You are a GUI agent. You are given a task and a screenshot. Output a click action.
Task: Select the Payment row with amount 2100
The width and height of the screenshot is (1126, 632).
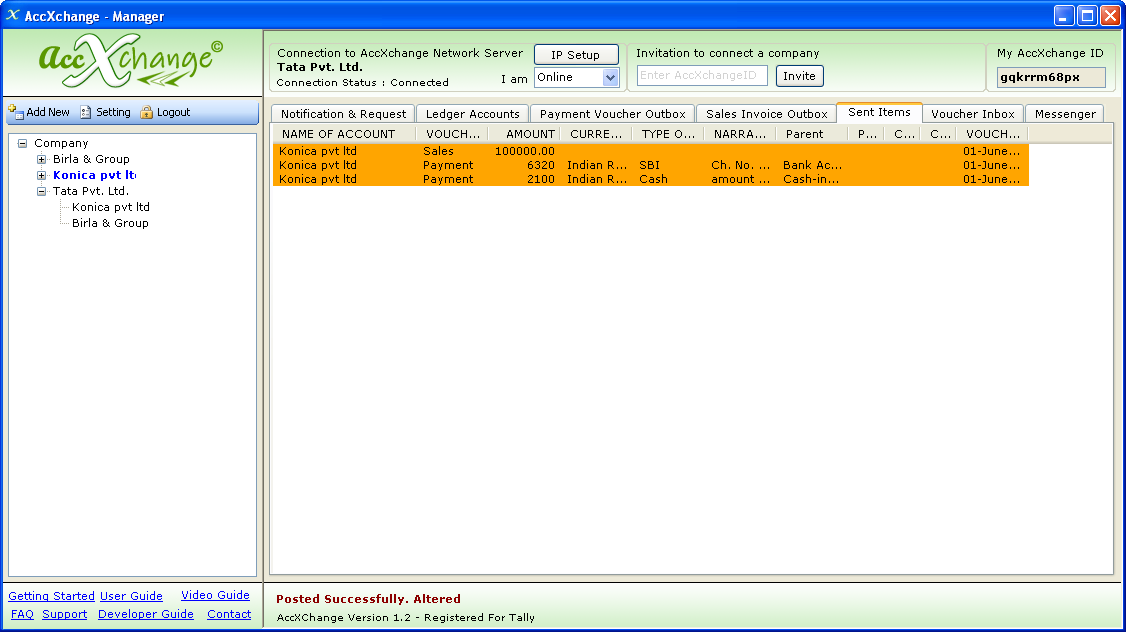click(x=651, y=179)
